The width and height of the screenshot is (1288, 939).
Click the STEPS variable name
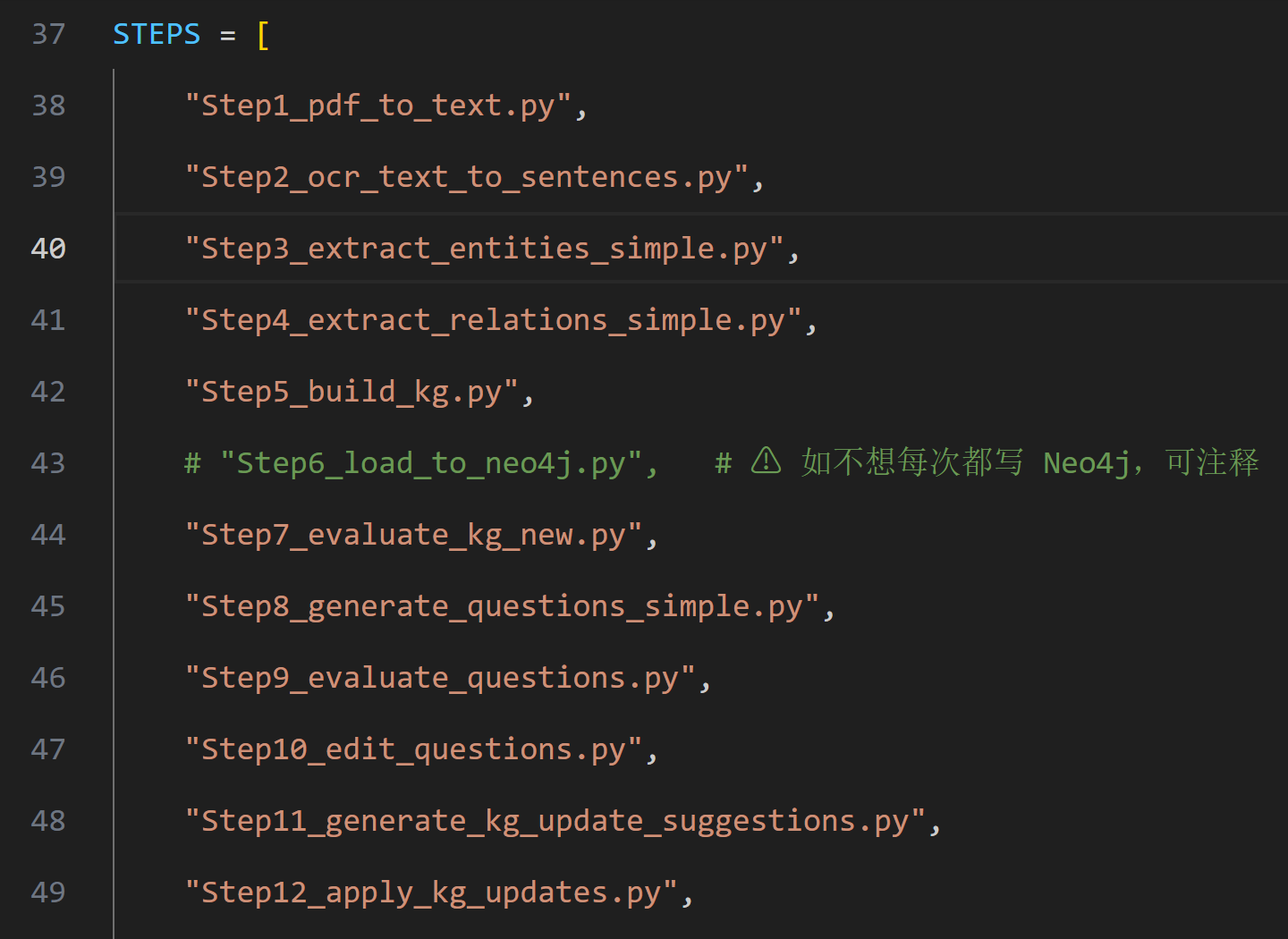point(157,34)
